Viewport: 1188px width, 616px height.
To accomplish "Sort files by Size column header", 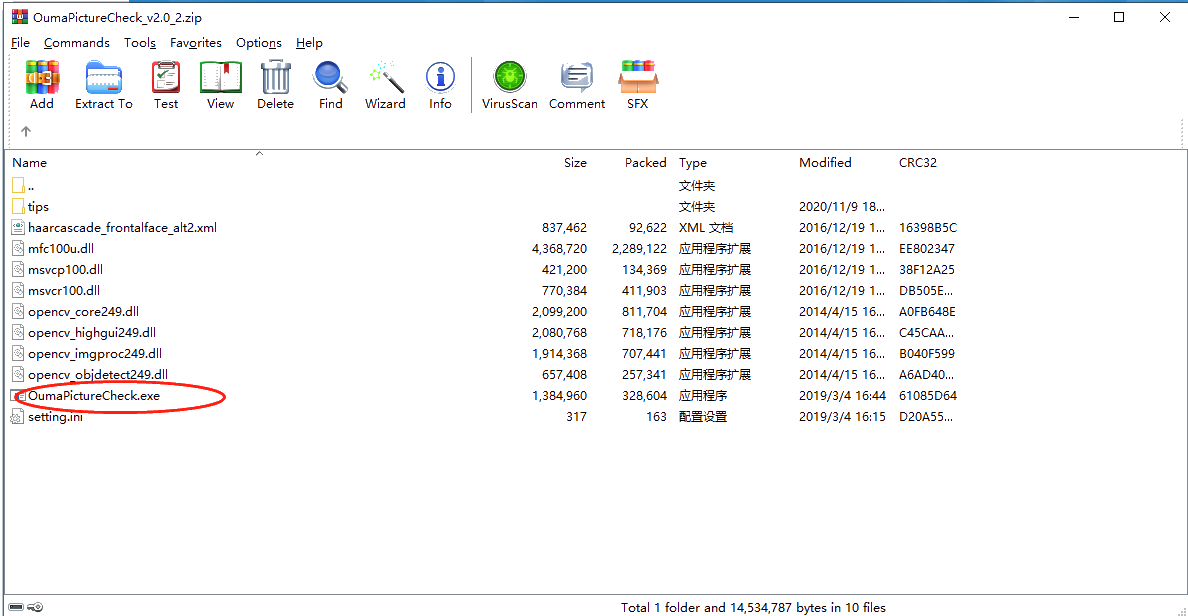I will (x=575, y=162).
